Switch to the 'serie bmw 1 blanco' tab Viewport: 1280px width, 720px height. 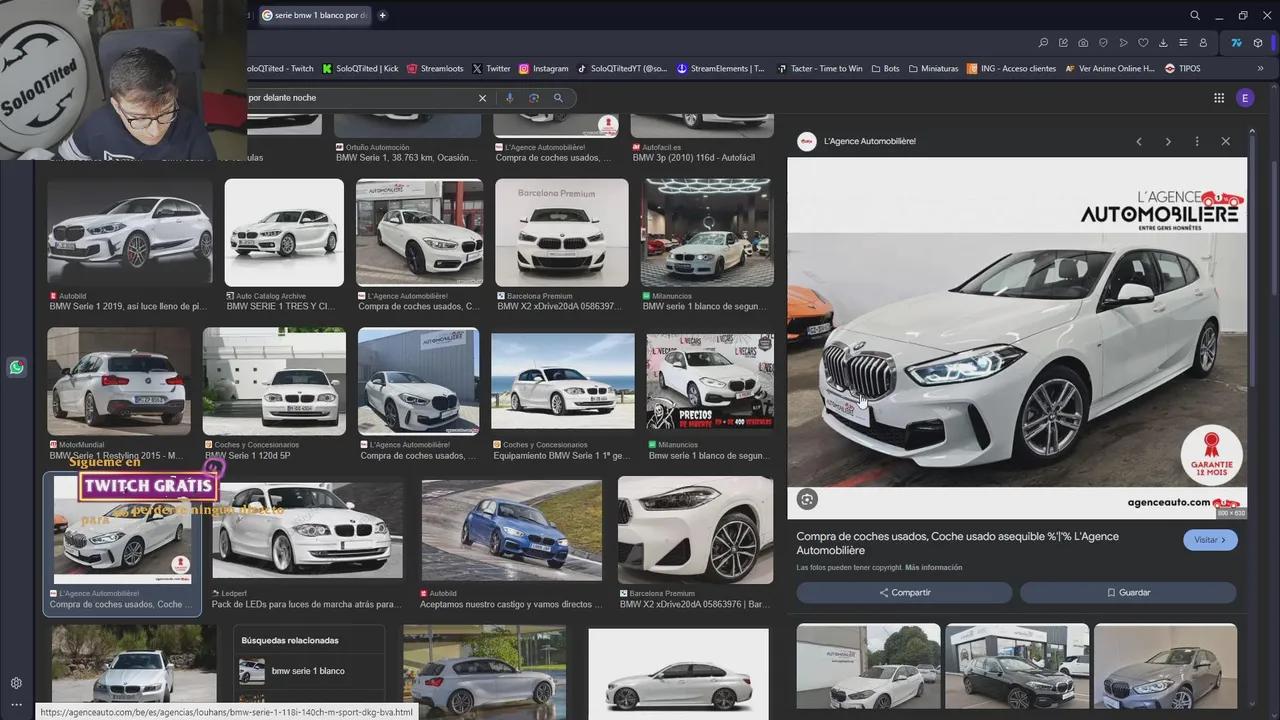315,15
